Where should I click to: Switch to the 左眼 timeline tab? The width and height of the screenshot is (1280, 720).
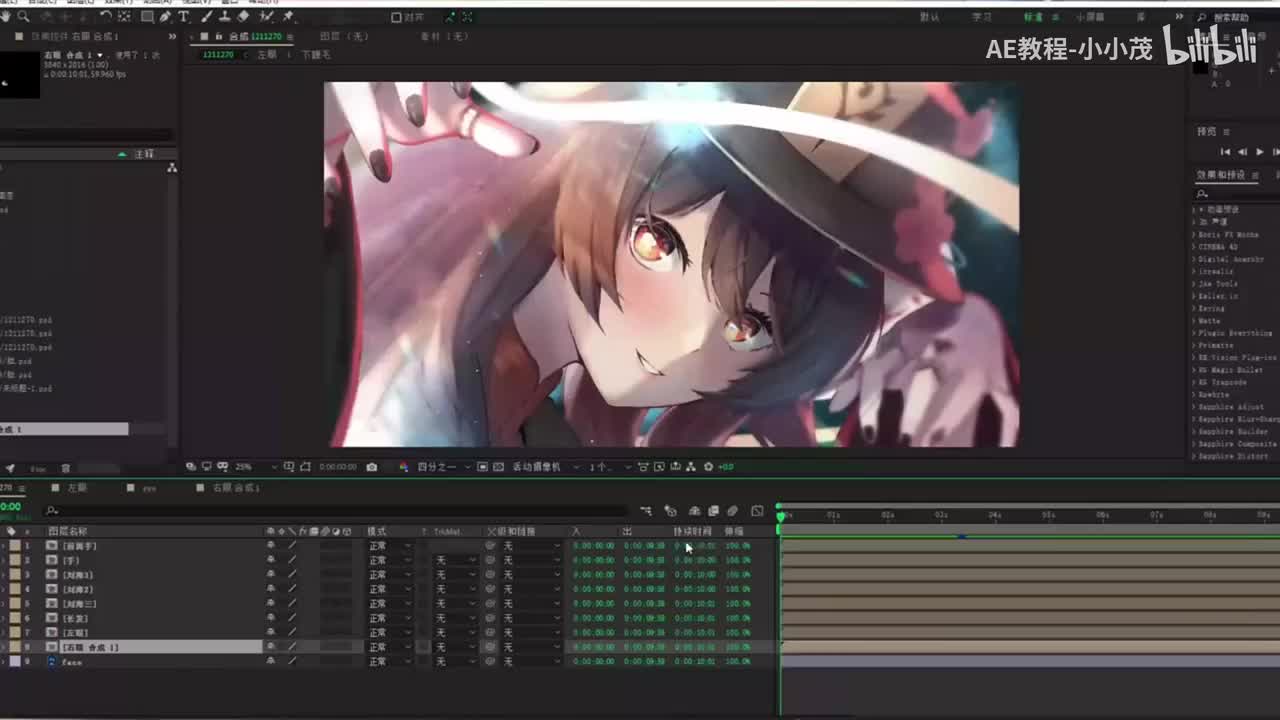[x=77, y=488]
